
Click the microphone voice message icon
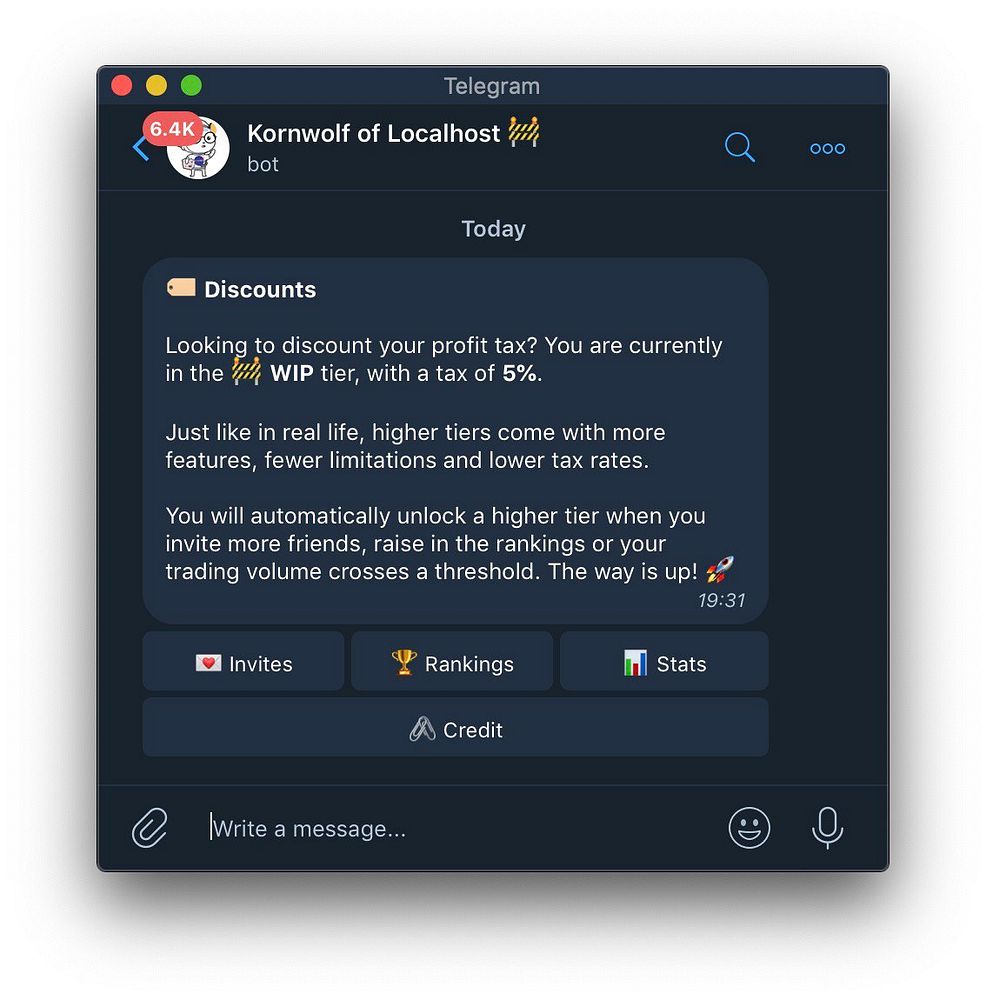tap(827, 828)
